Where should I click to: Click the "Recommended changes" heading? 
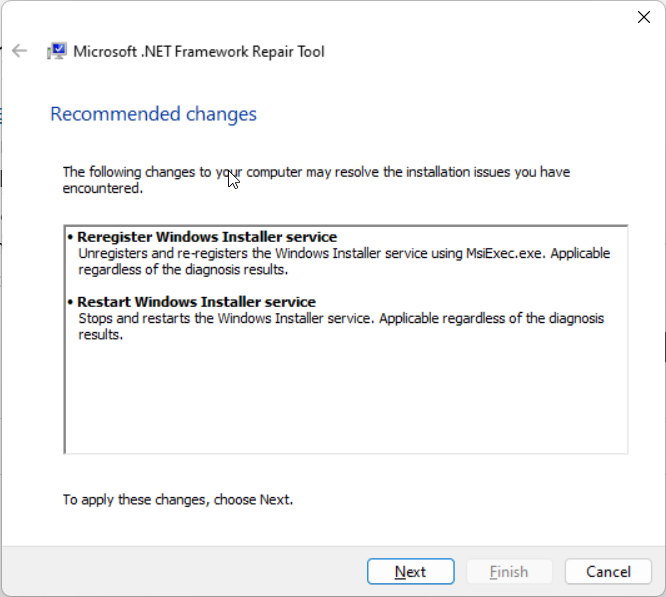[x=153, y=114]
